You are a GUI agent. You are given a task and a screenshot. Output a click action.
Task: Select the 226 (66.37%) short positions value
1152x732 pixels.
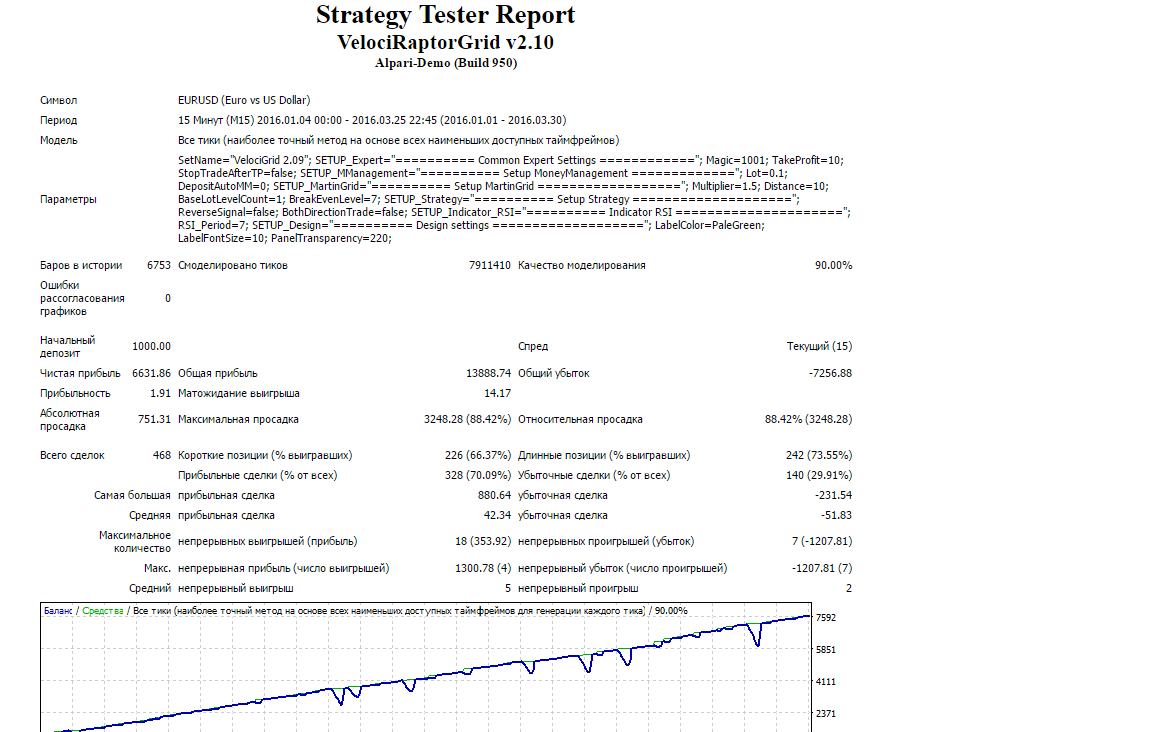478,456
